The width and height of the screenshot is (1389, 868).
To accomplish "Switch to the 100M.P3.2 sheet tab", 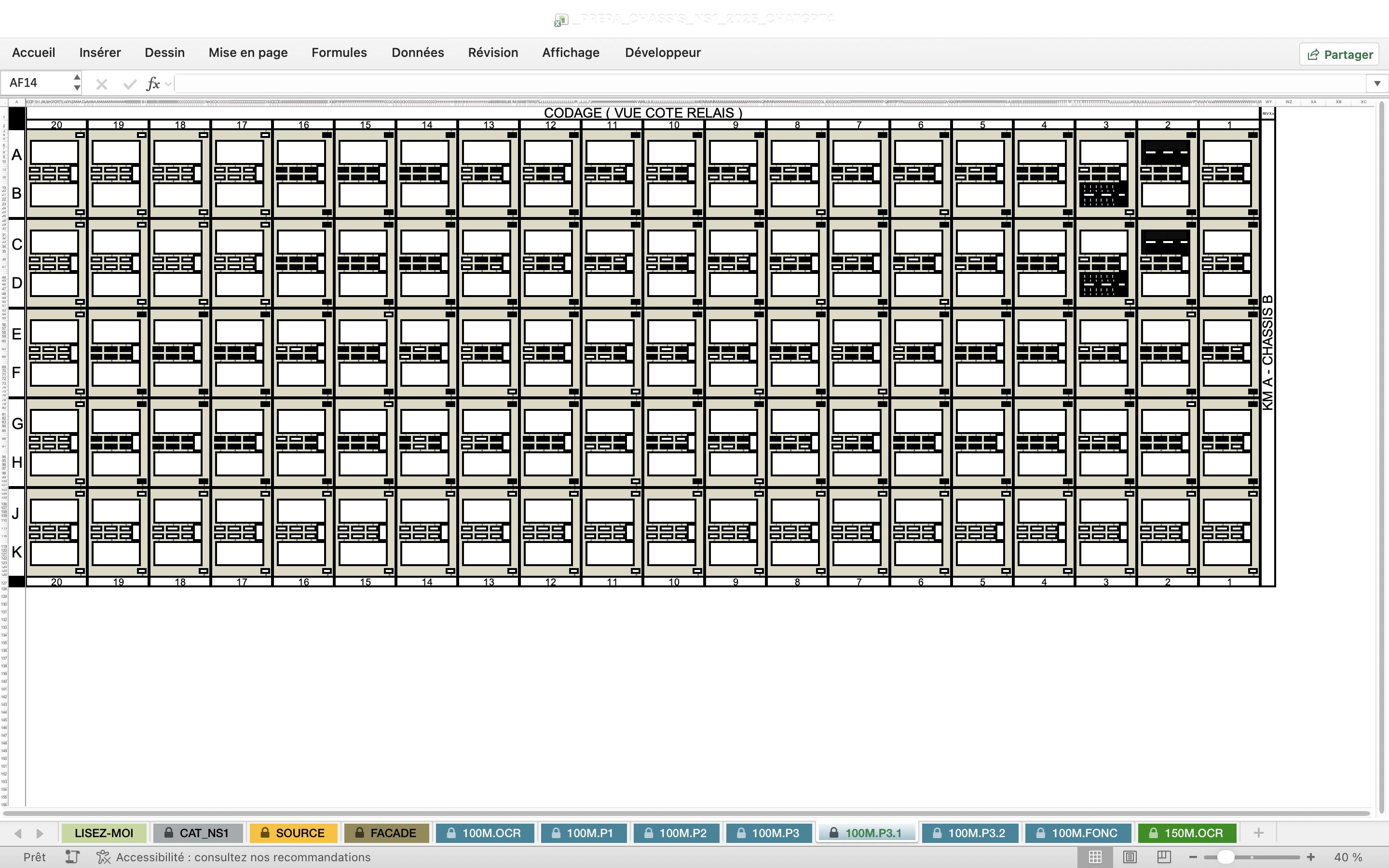I will pyautogui.click(x=969, y=833).
